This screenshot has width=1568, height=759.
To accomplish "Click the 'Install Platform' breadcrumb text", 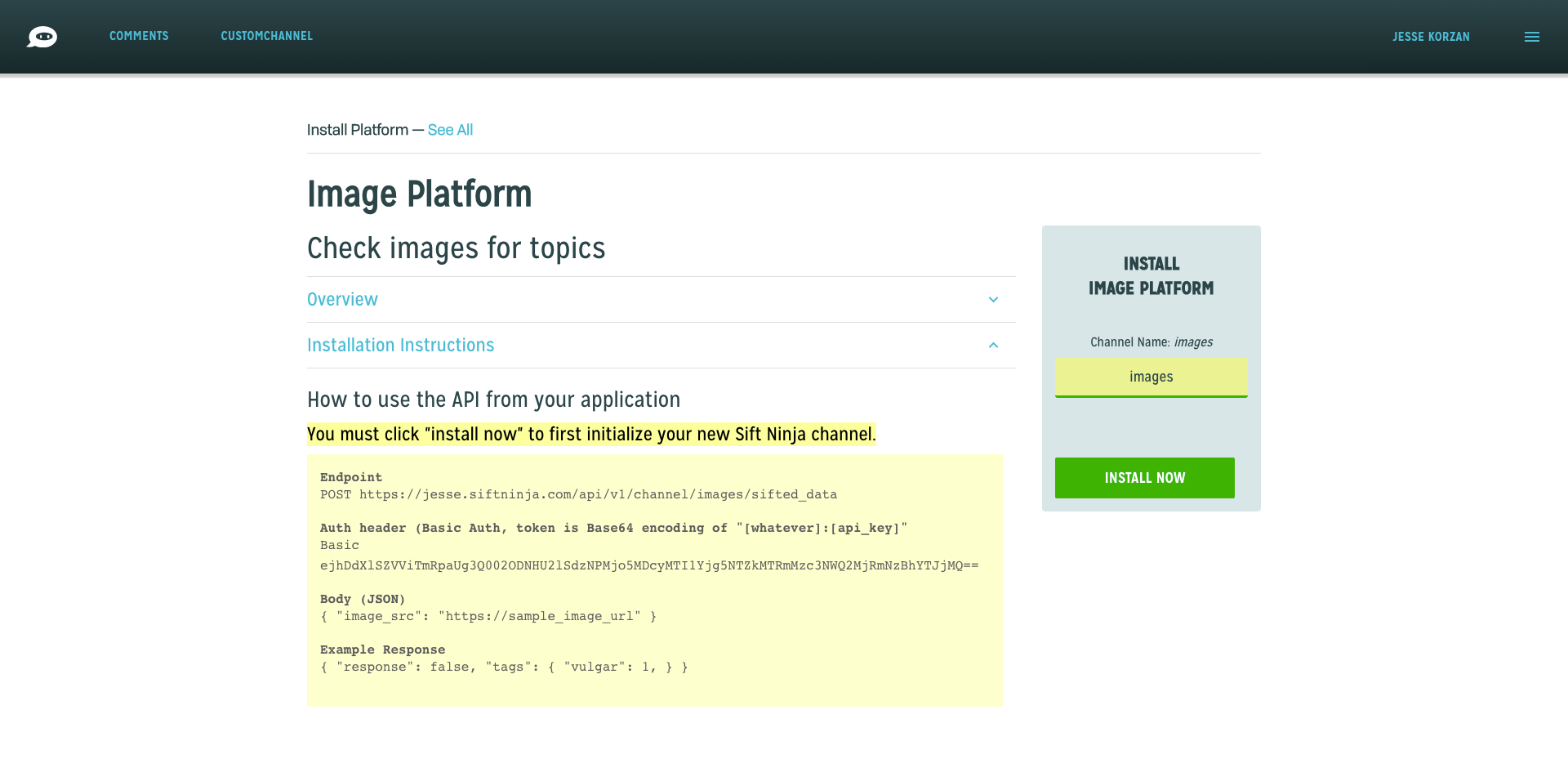I will pyautogui.click(x=358, y=130).
